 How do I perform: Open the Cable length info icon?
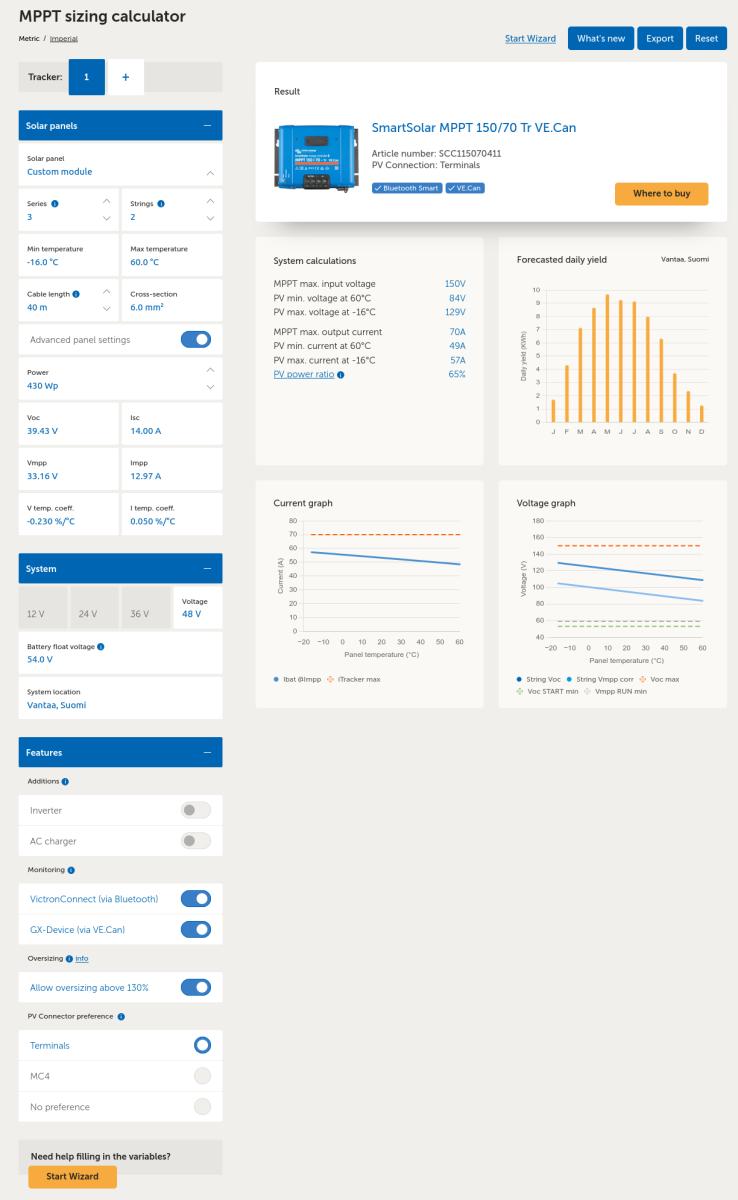coord(76,294)
